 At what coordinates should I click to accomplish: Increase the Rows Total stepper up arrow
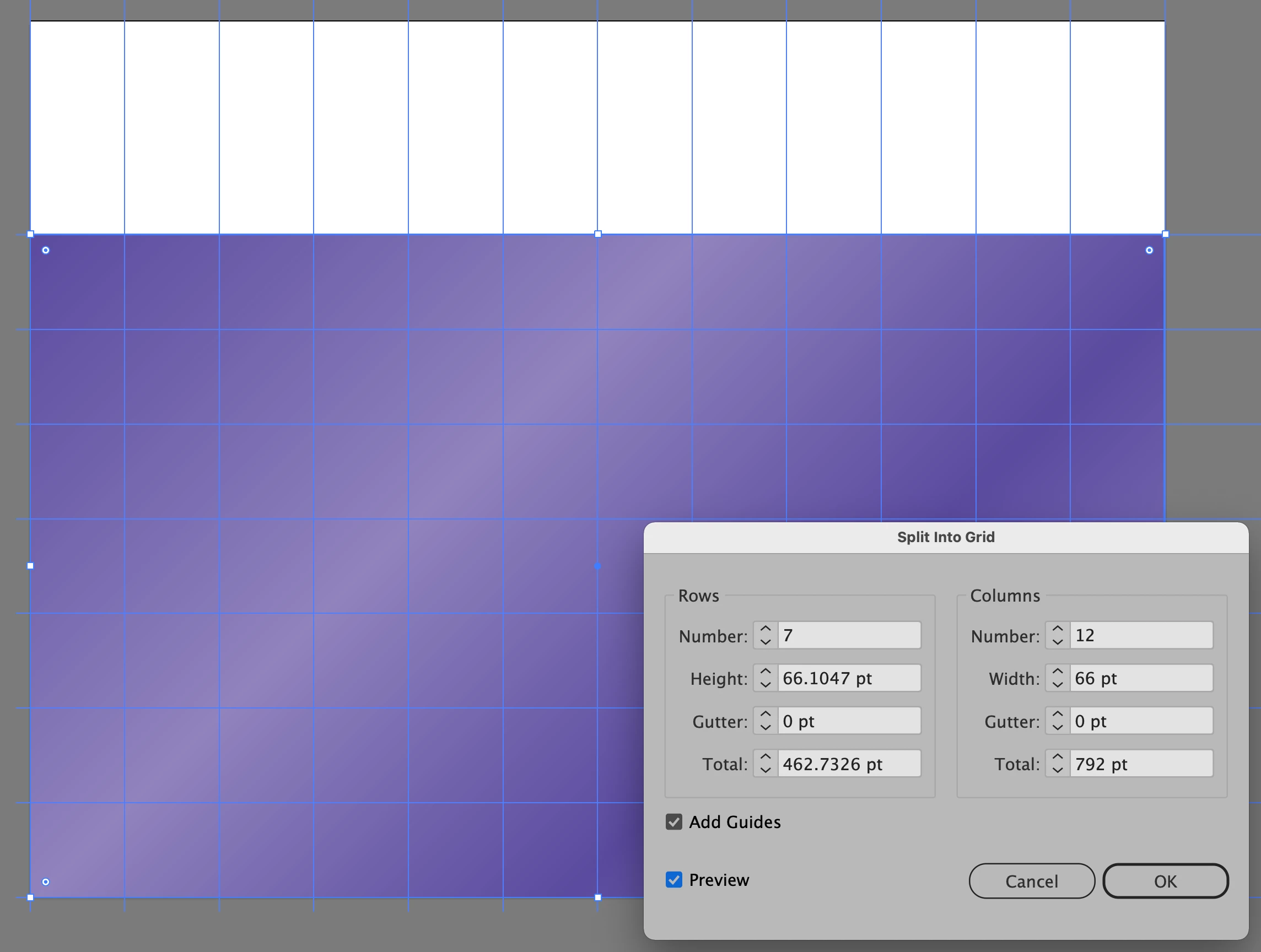point(766,757)
